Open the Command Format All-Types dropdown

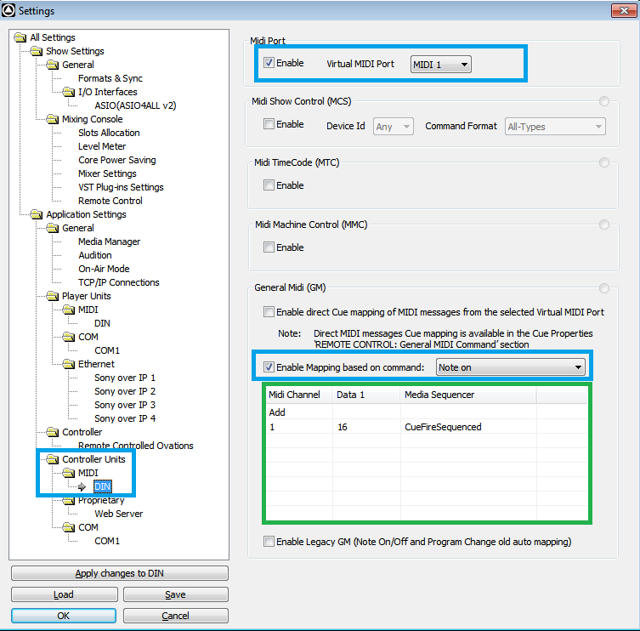coord(555,127)
